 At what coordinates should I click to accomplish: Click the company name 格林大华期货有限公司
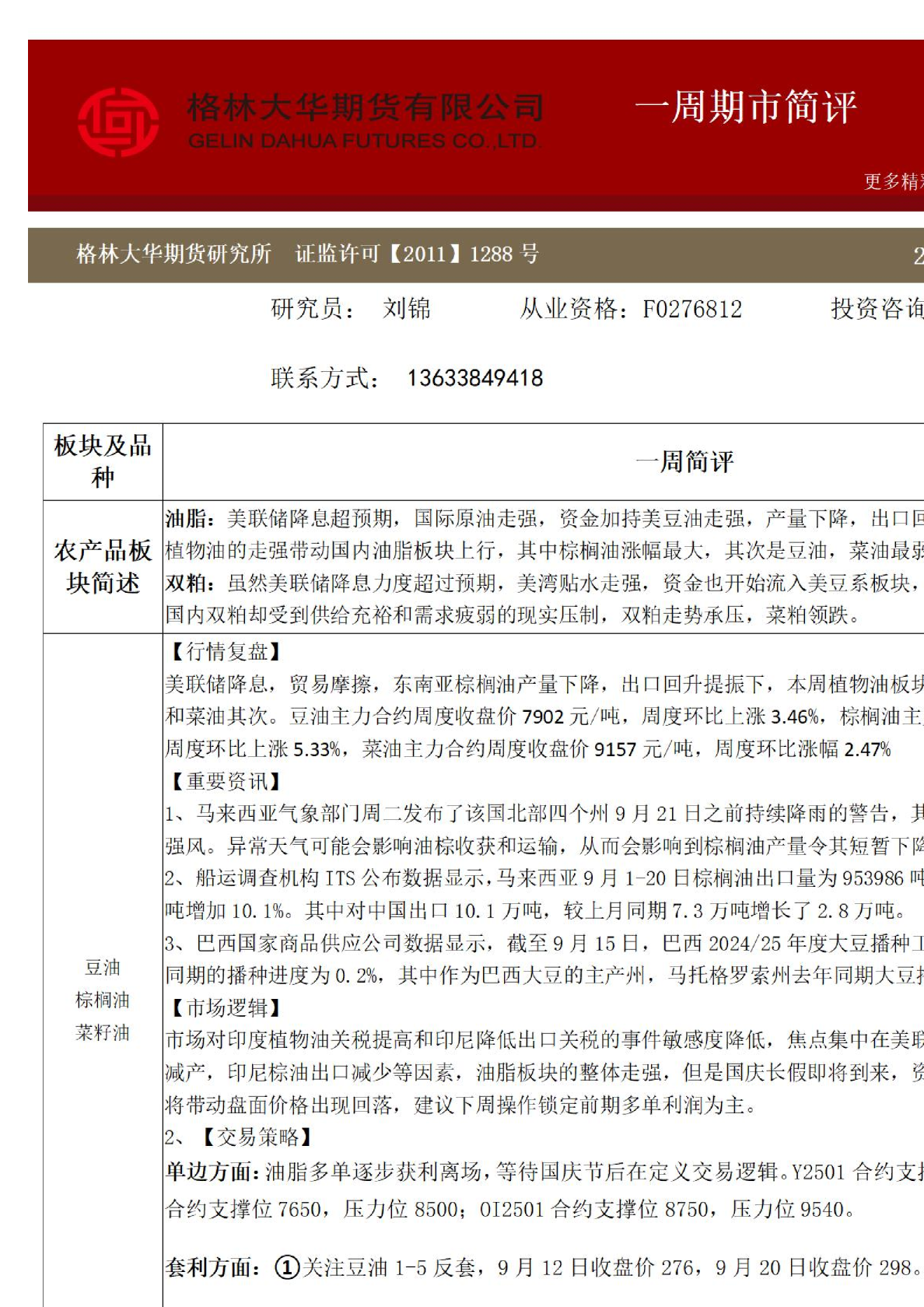coord(365,107)
